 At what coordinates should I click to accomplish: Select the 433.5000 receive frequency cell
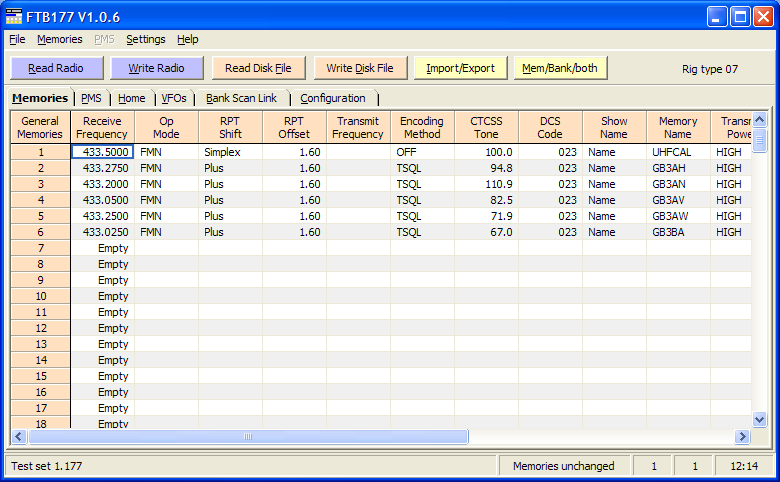[102, 152]
